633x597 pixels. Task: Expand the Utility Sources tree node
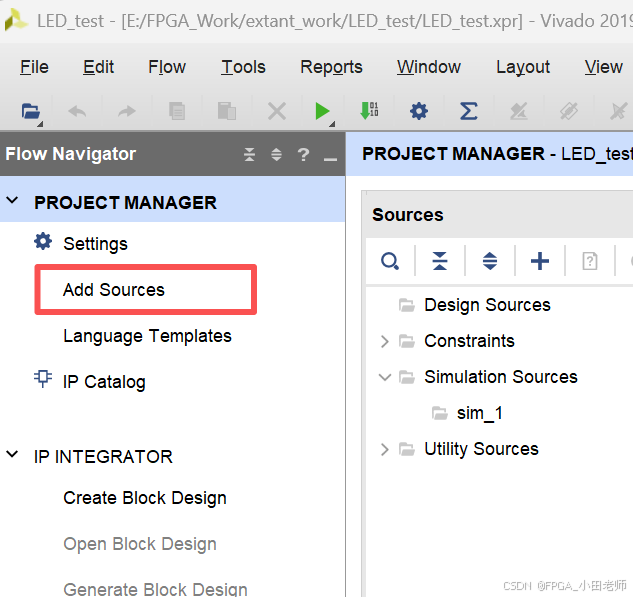(x=384, y=449)
